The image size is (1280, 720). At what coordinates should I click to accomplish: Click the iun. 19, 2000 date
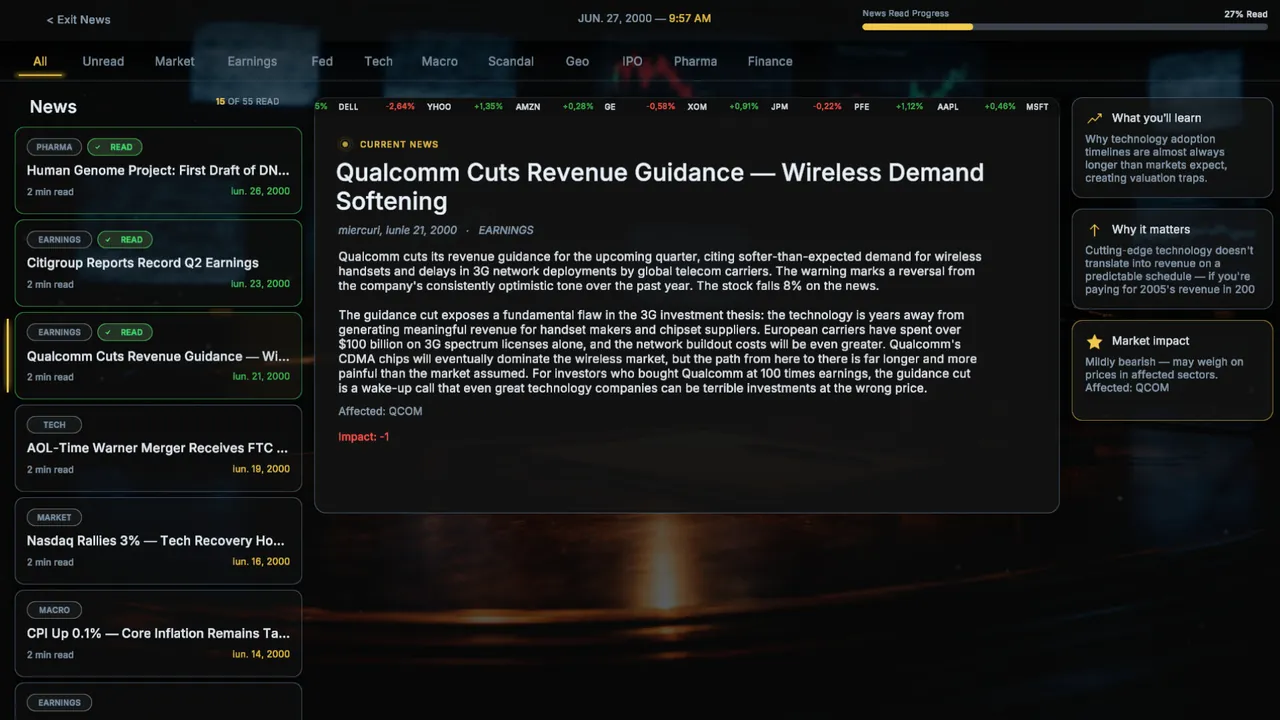pos(261,469)
